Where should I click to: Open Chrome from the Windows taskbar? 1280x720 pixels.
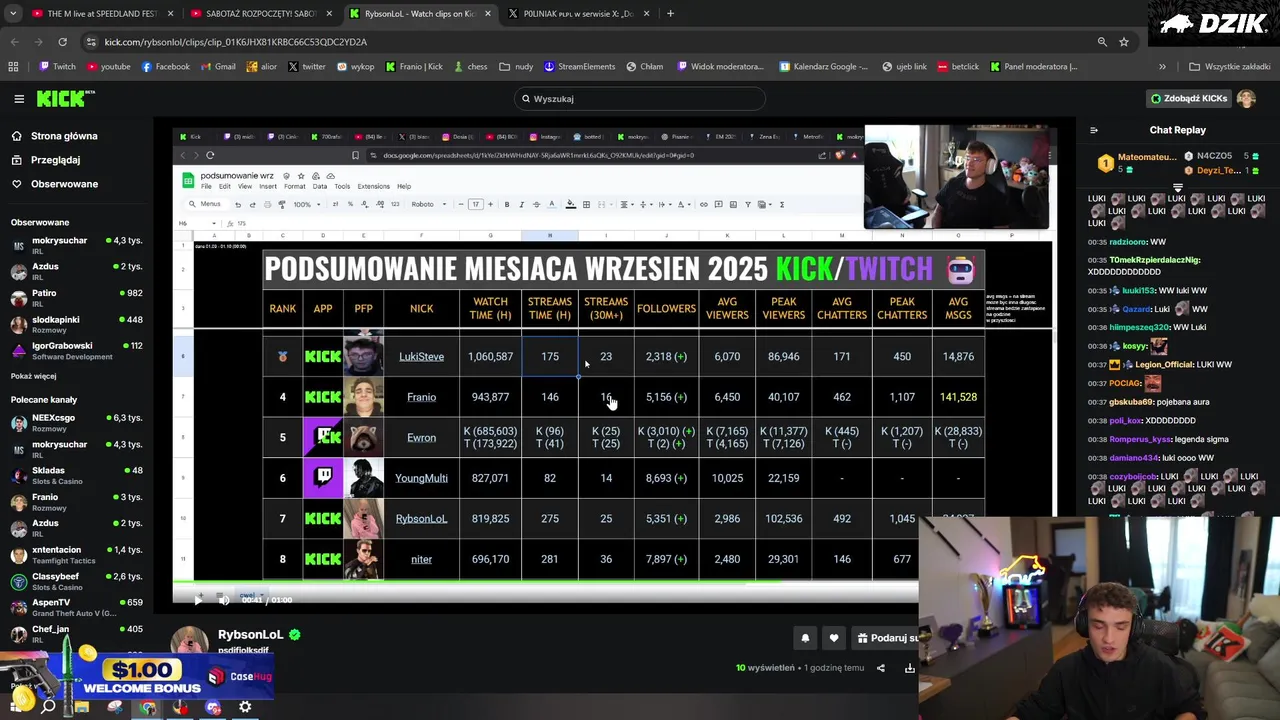click(x=148, y=707)
